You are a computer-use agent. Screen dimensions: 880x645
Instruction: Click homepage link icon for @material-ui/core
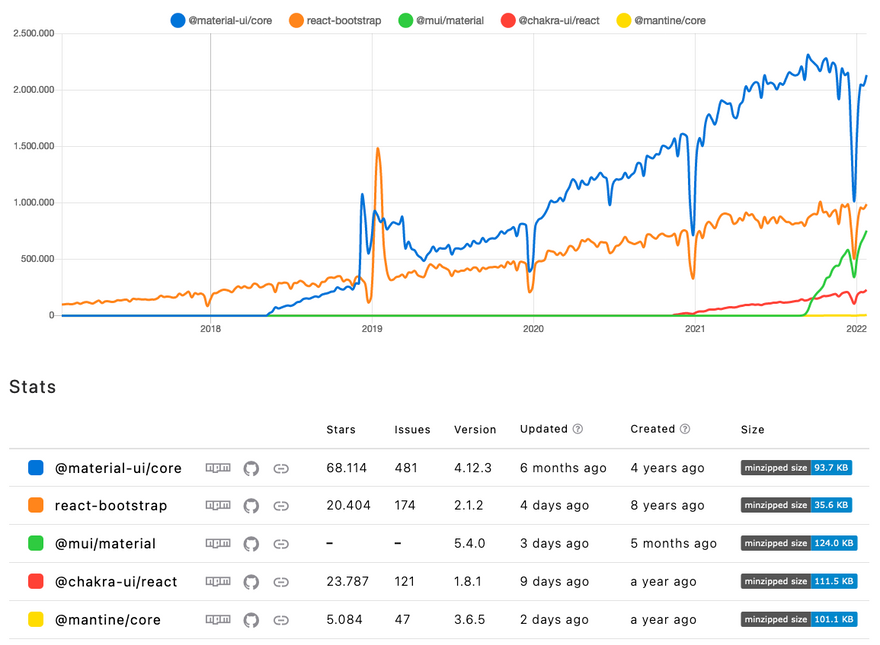click(x=281, y=468)
